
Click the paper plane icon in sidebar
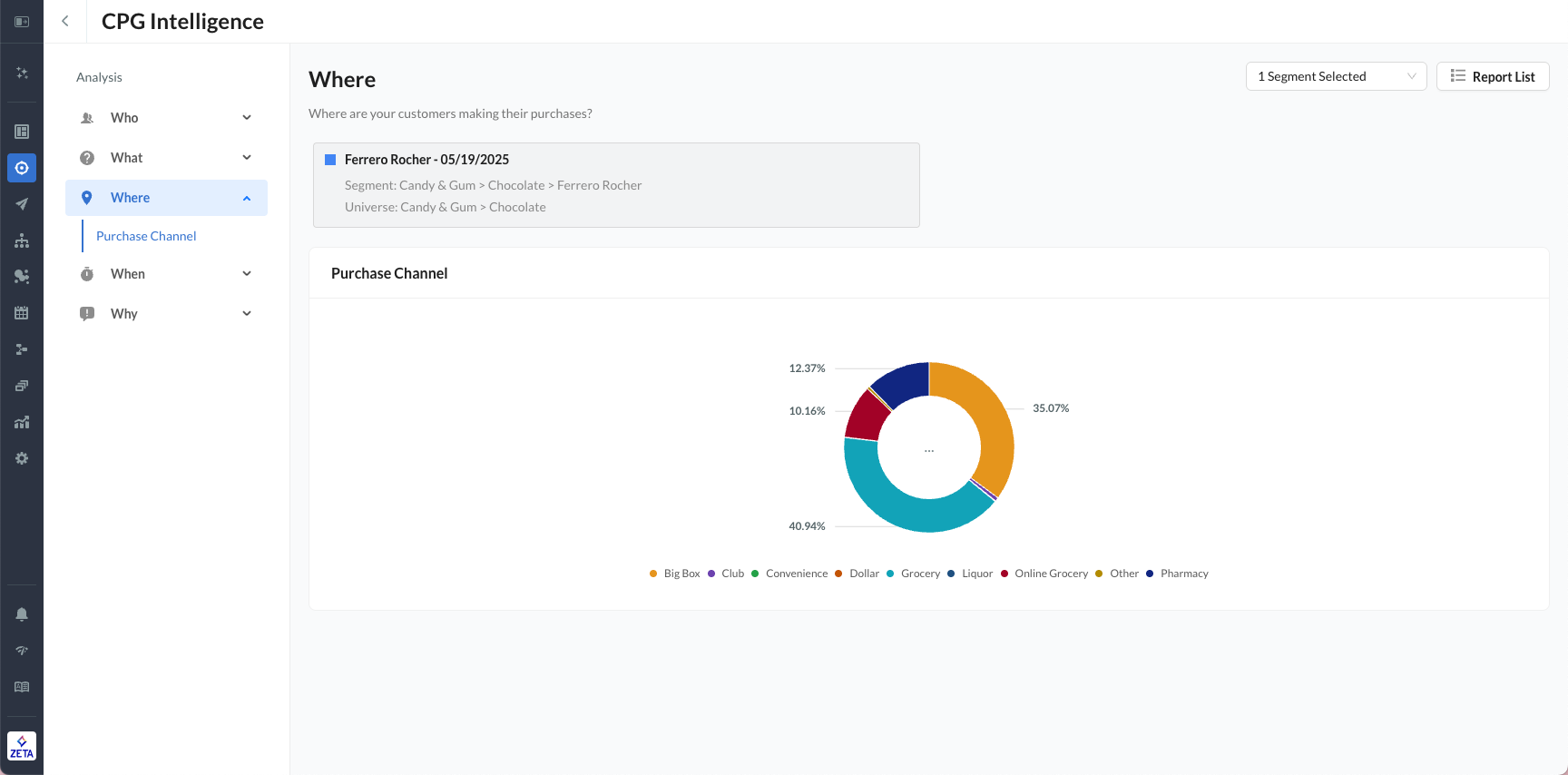tap(22, 204)
